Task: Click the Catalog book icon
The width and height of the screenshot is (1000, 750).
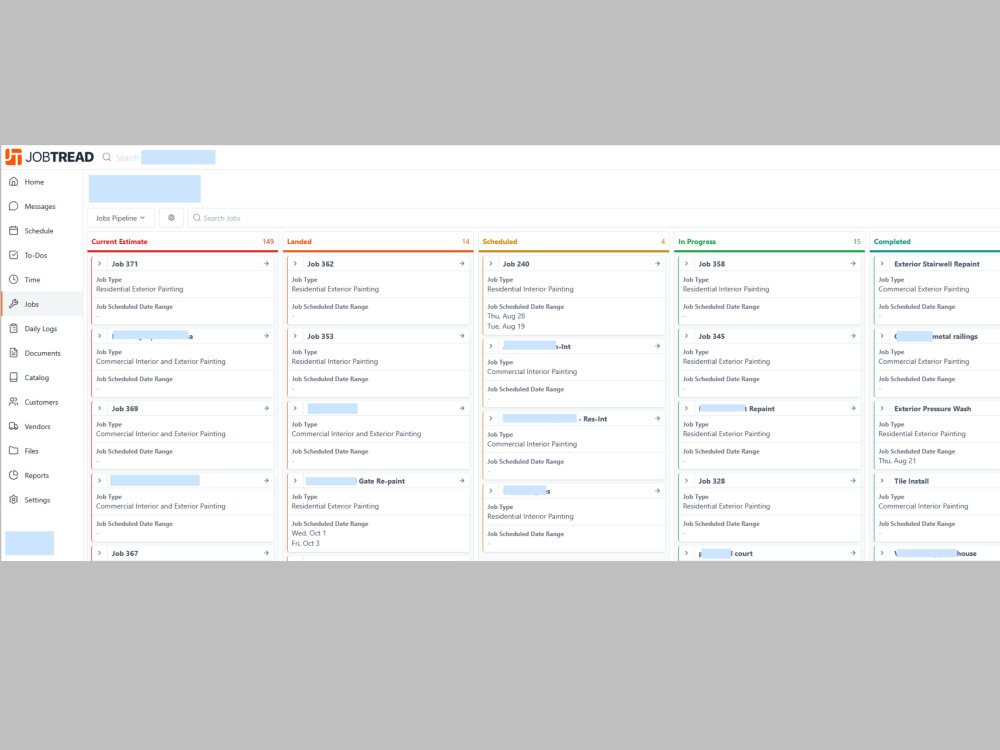Action: coord(13,378)
